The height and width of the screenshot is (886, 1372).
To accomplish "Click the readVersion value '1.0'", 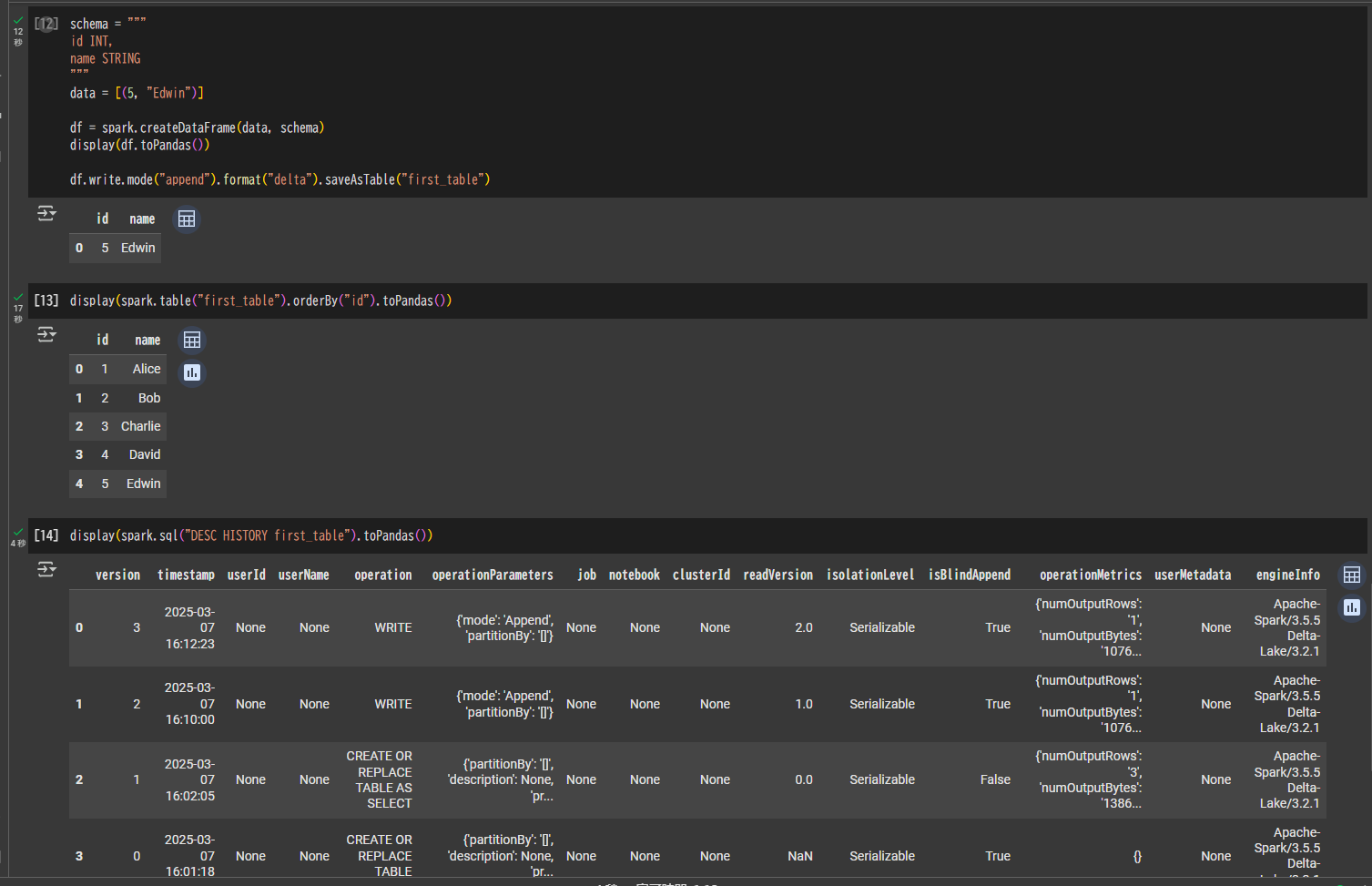I will pos(804,704).
